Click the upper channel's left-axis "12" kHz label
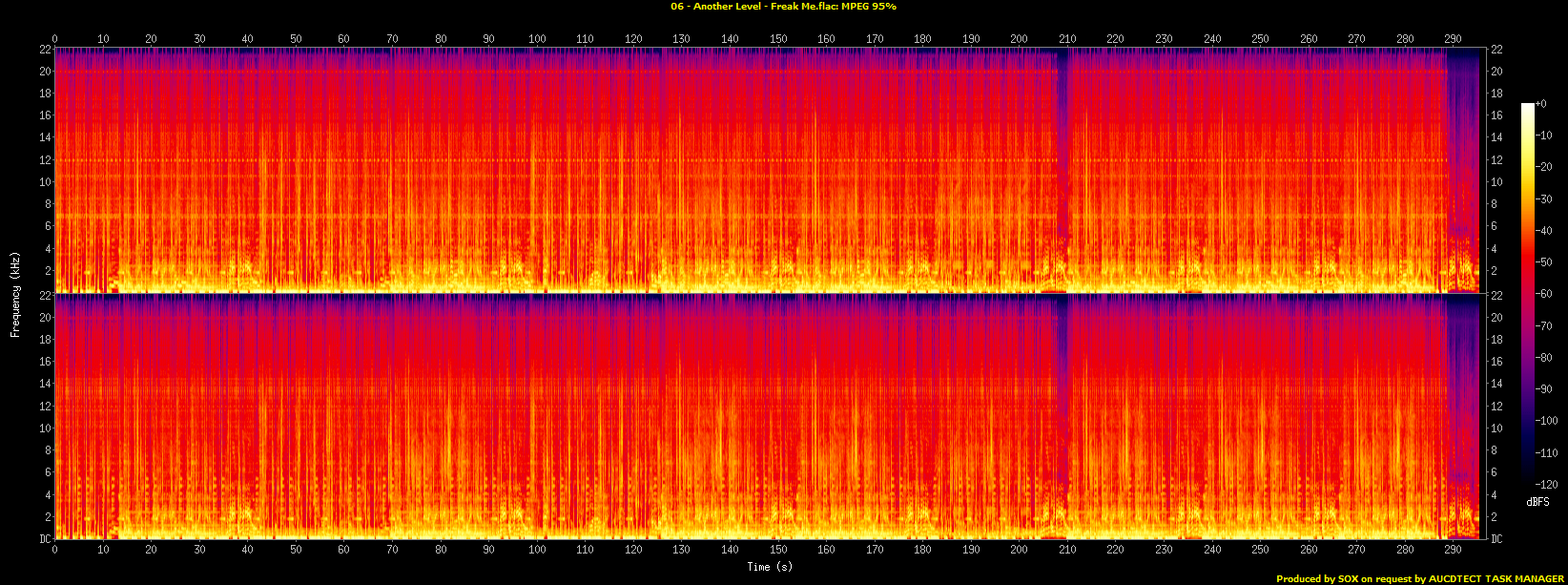 click(x=43, y=160)
